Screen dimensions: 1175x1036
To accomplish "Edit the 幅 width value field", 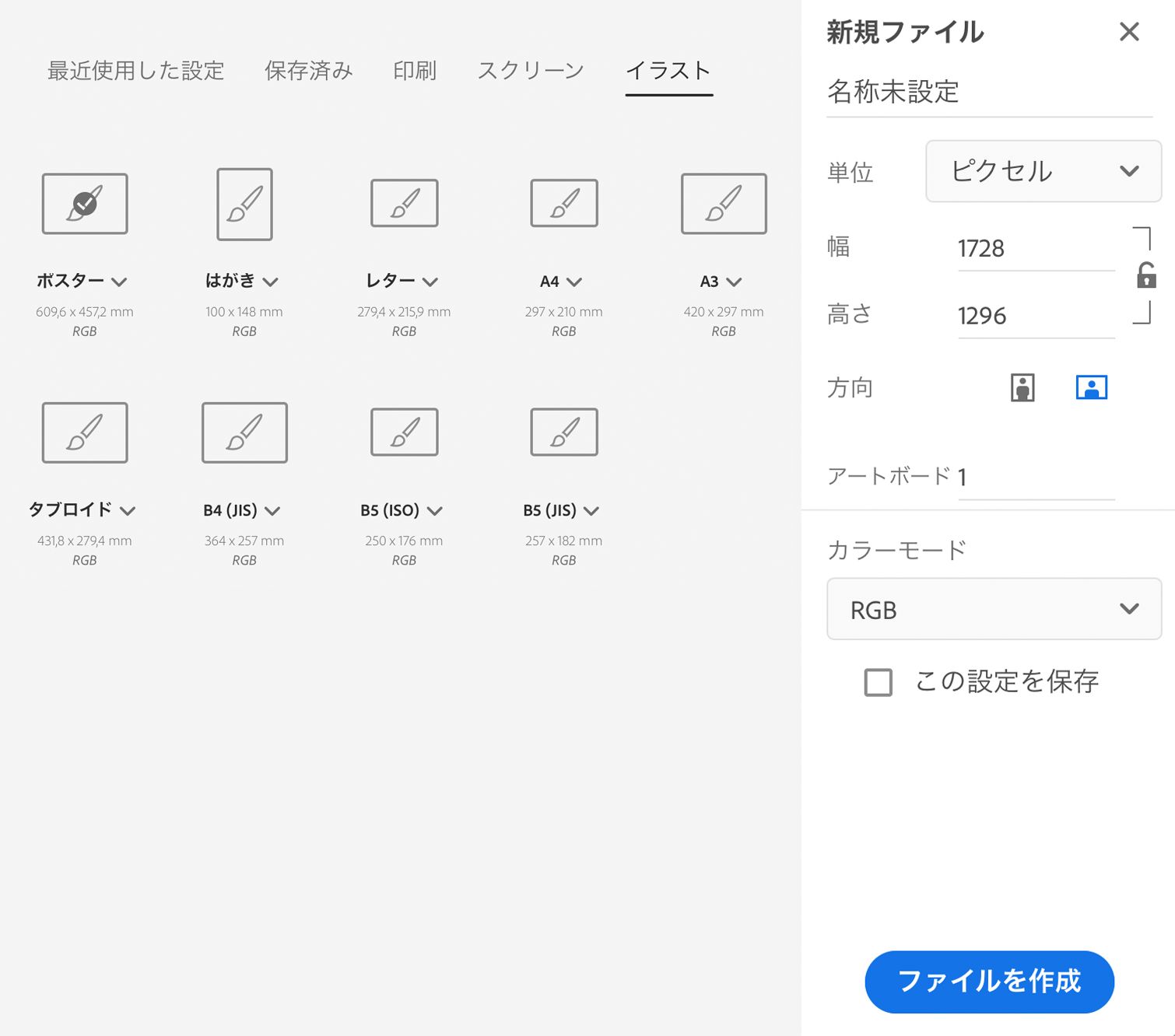I will [1035, 247].
